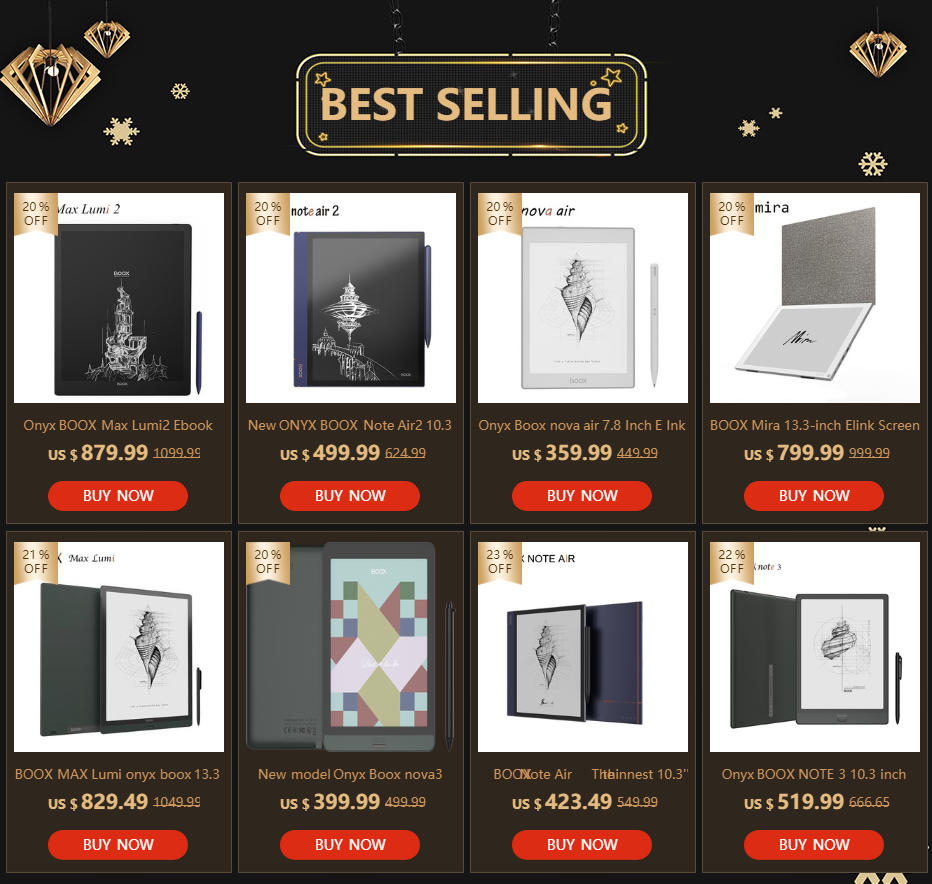Click BOOX Mira 13.3-inch Elink Screen title
Screen dimensions: 932x884
[x=814, y=425]
